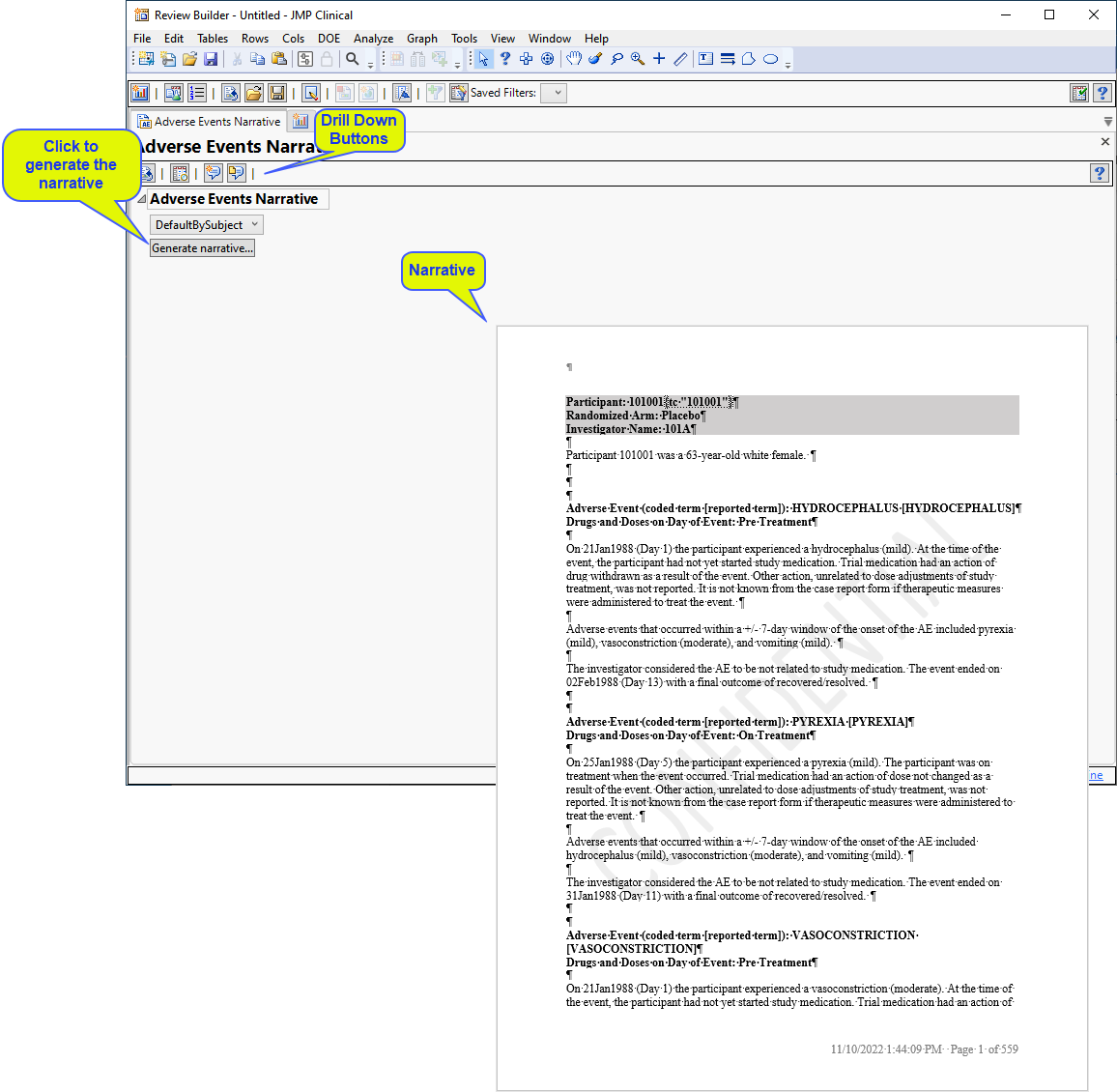Select the Lasso tool
Screen dimensions: 1117x1092
(x=616, y=59)
